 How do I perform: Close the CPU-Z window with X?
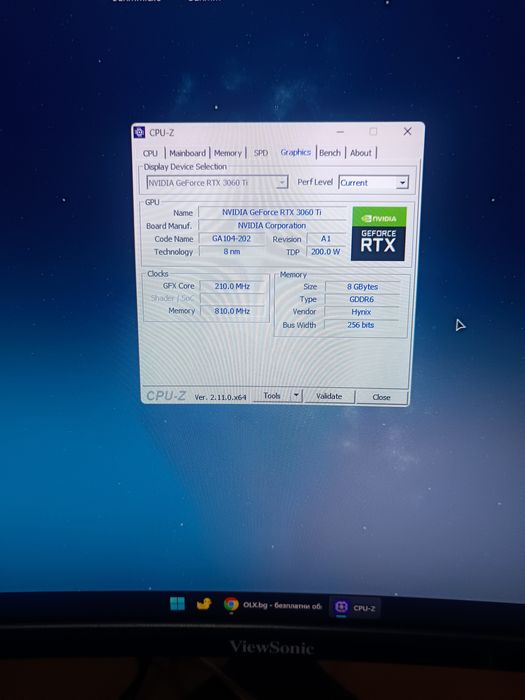tap(407, 131)
